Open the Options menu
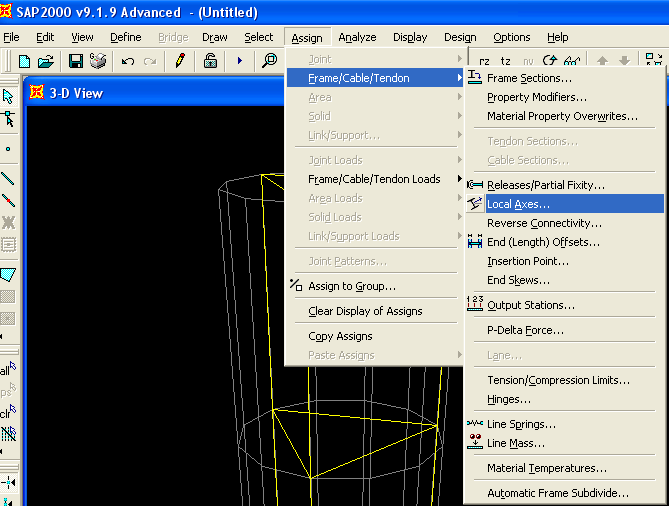Image resolution: width=669 pixels, height=506 pixels. pos(512,38)
